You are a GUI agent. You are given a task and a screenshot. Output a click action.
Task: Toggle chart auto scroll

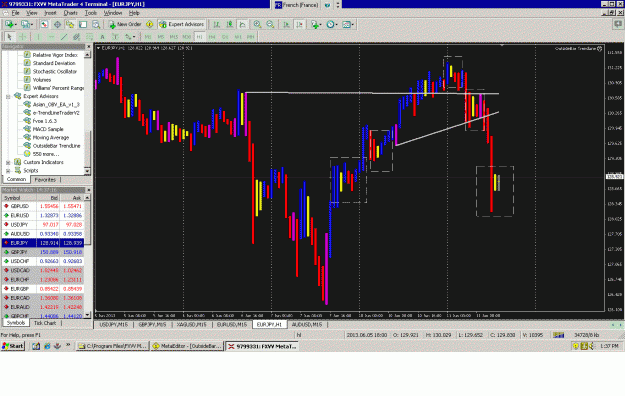coord(286,24)
